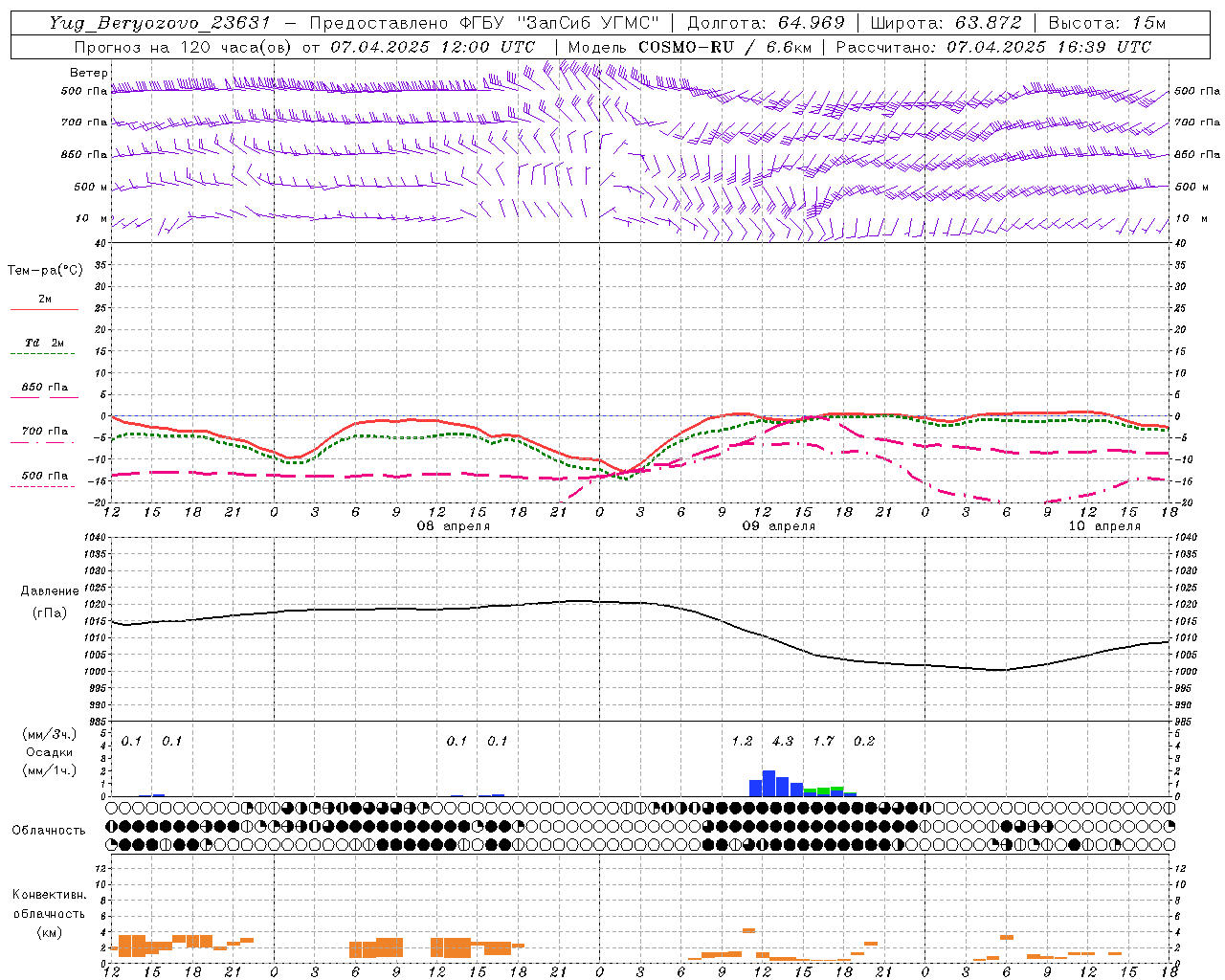Click the Высота: 15м field
This screenshot has height=980, width=1225.
[1107, 22]
